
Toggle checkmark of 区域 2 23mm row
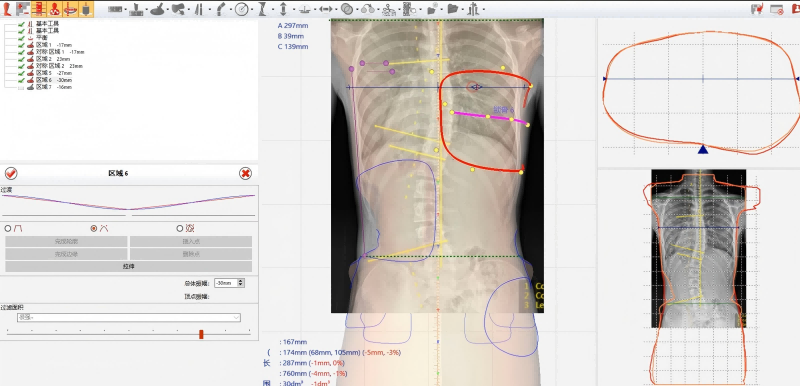click(x=21, y=59)
